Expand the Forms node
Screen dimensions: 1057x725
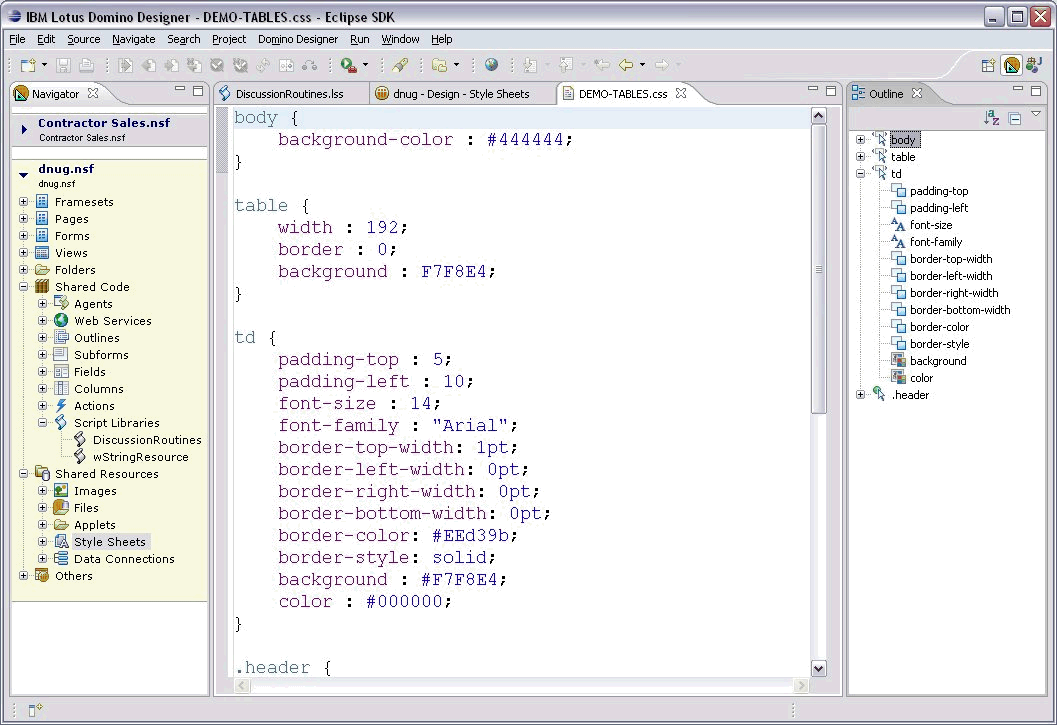point(24,235)
